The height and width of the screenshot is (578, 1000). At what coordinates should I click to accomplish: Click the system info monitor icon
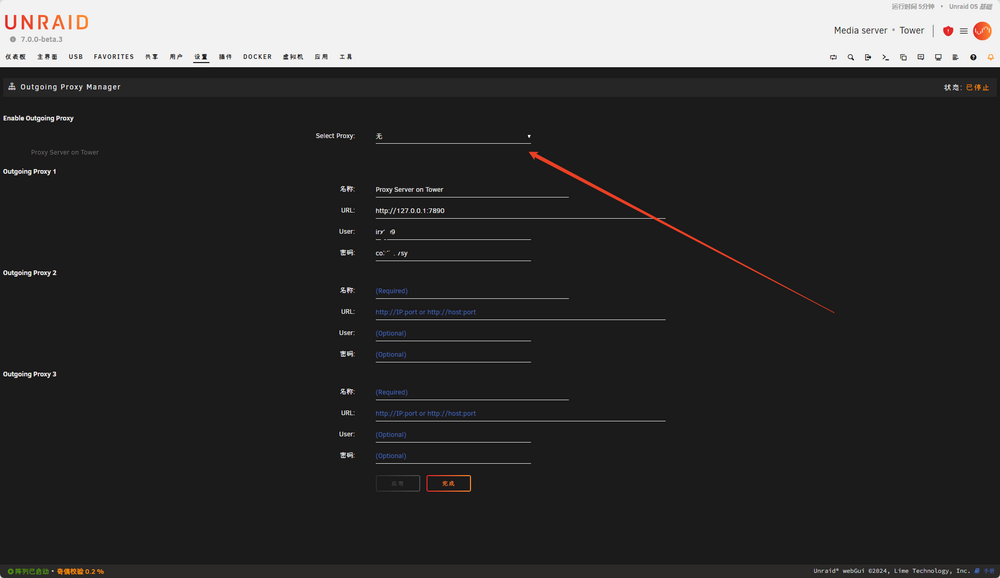(938, 57)
